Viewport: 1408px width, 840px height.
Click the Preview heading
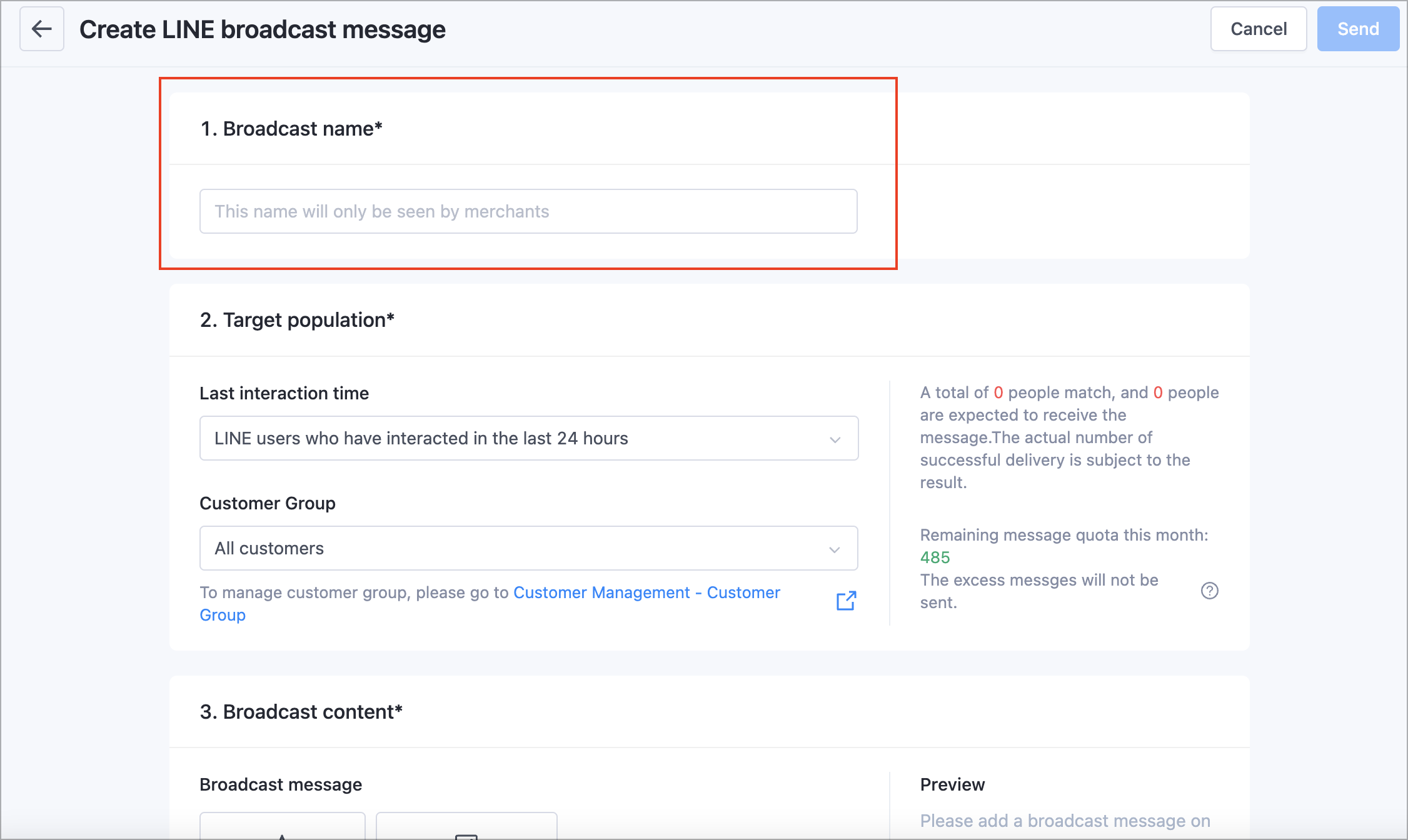click(x=952, y=784)
